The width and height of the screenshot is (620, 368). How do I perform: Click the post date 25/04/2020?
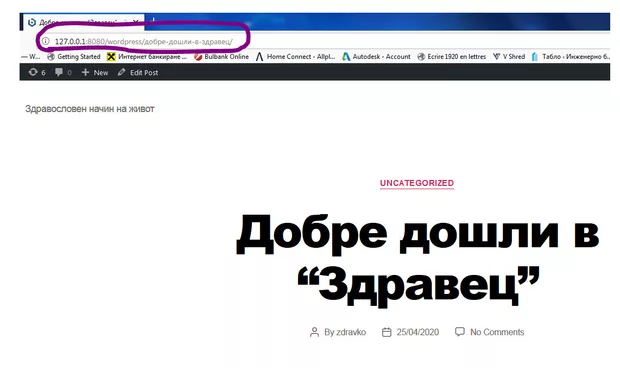[x=418, y=332]
